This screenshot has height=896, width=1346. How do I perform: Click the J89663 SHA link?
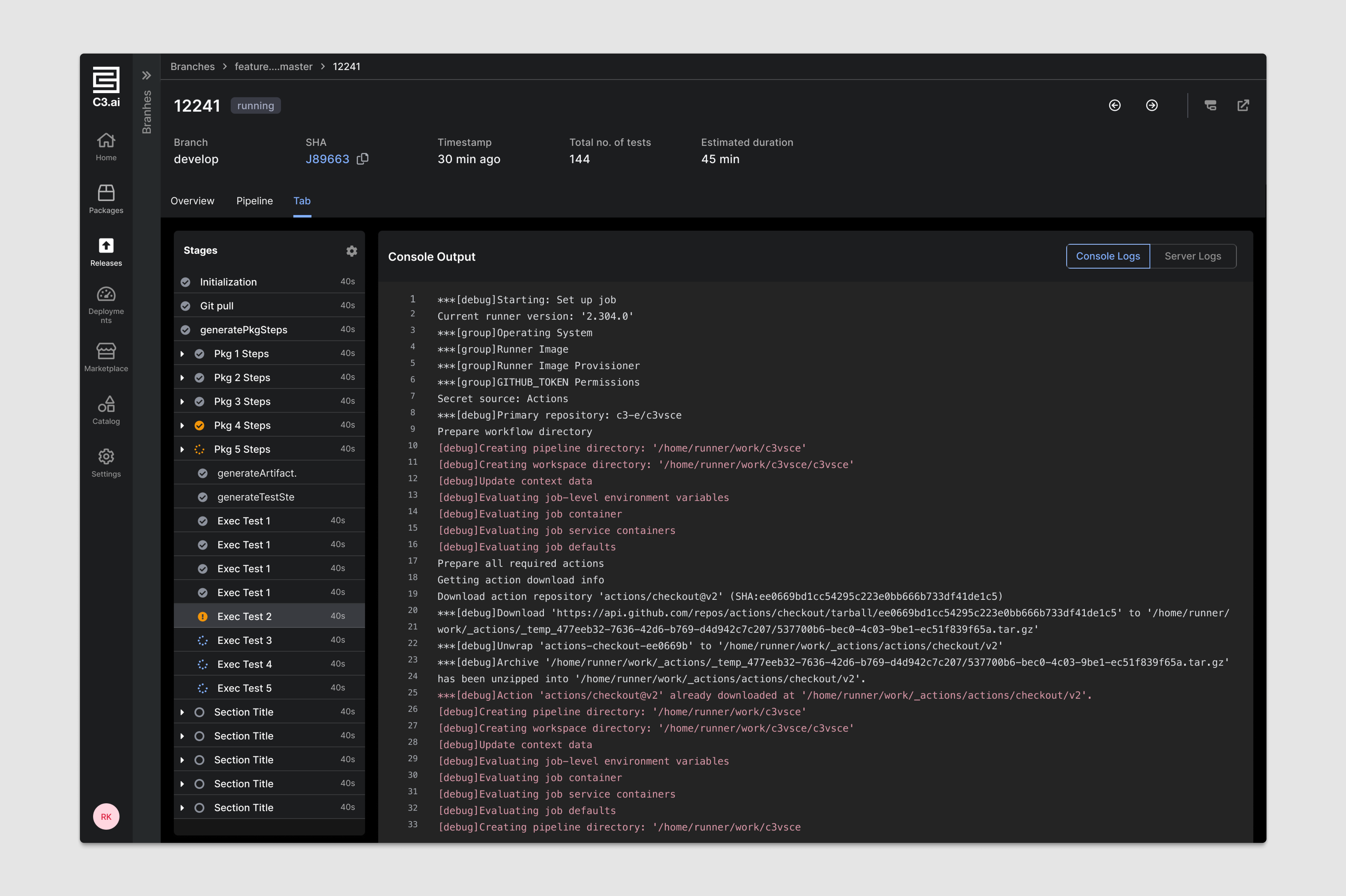(x=327, y=159)
